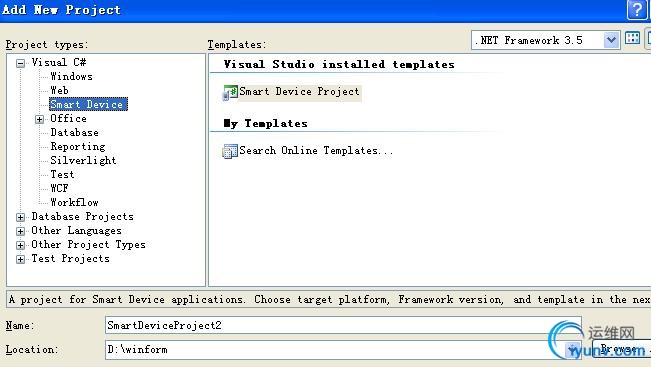Click the help question mark button
The height and width of the screenshot is (367, 651).
(x=636, y=9)
